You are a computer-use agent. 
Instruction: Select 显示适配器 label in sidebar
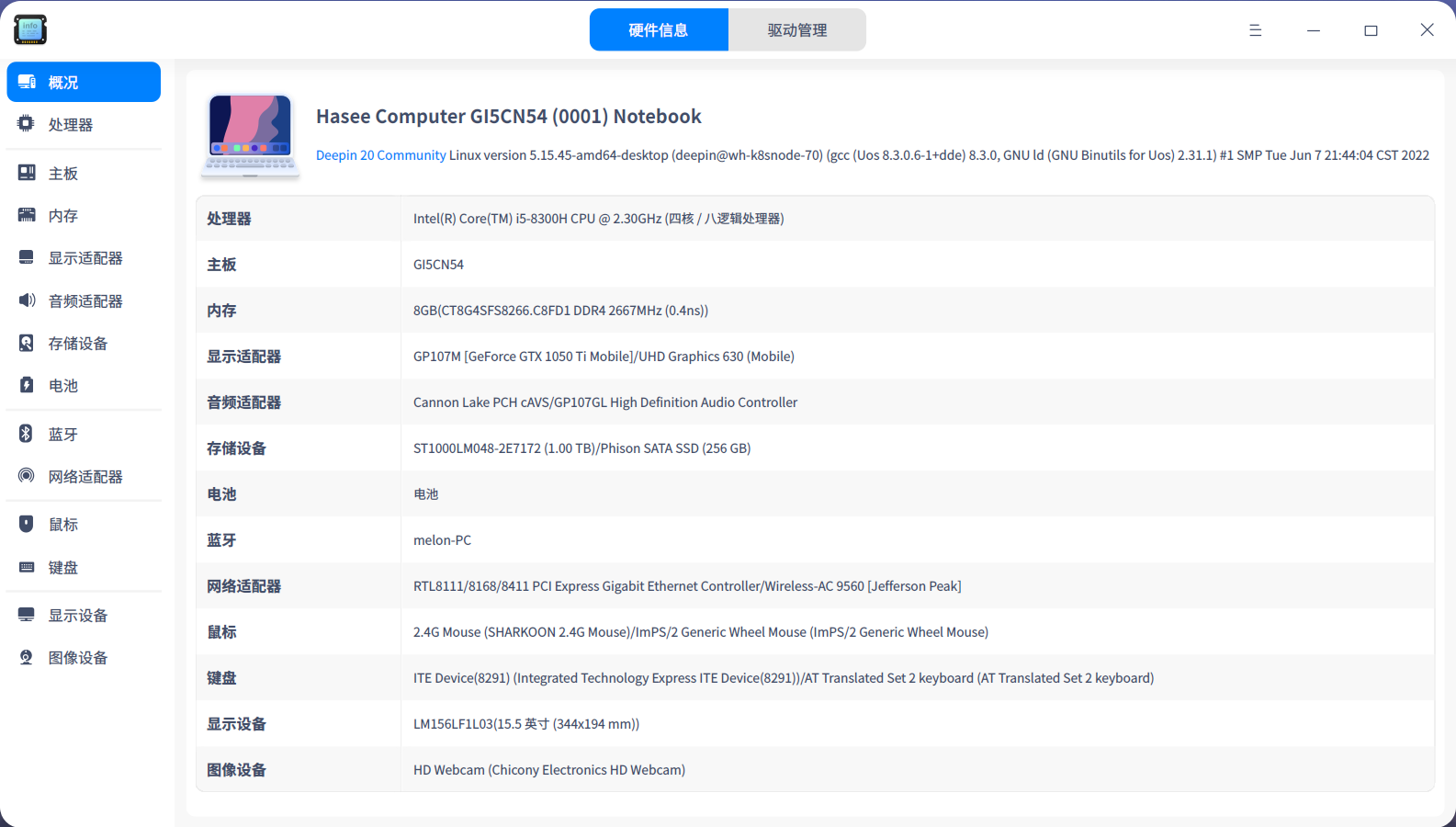click(85, 257)
